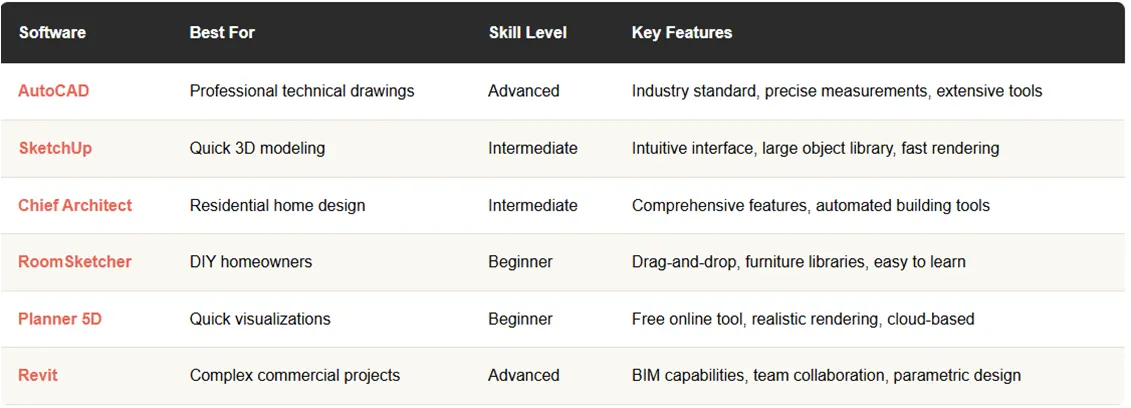
Task: Select the Skill Level column header
Action: tap(527, 33)
